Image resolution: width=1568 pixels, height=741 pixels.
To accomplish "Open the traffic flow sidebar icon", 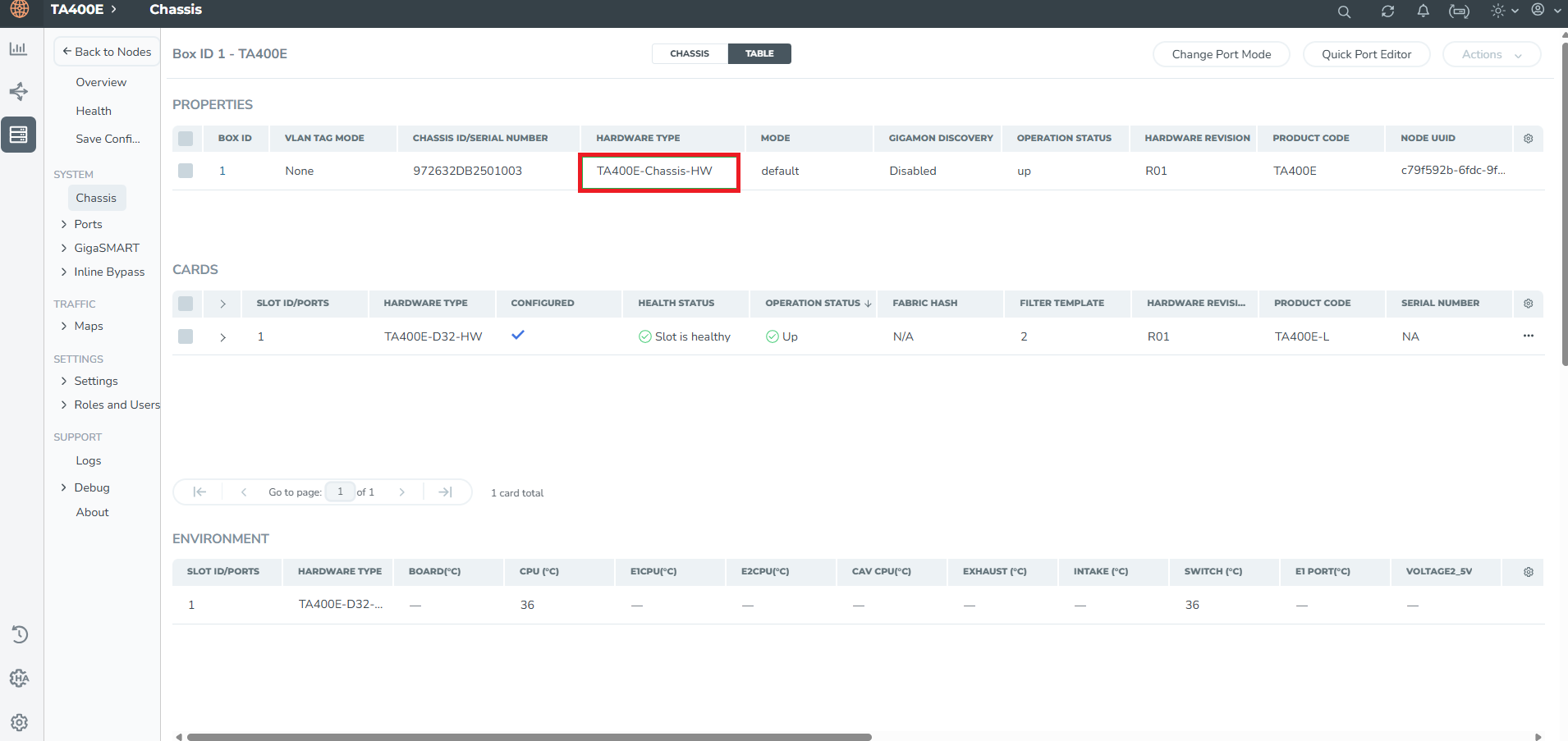I will tap(18, 91).
